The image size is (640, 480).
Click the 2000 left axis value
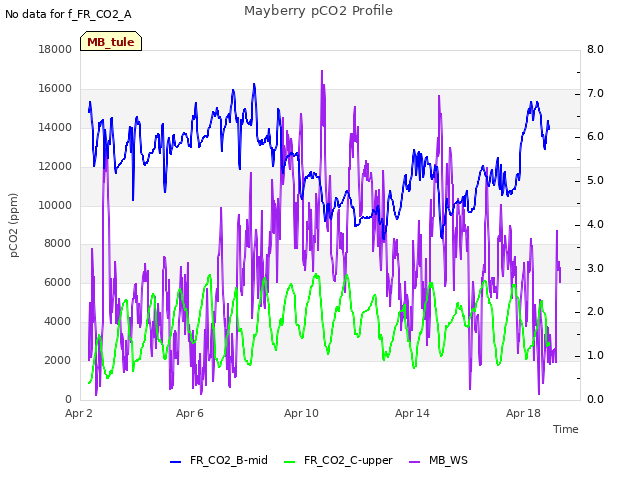point(58,360)
